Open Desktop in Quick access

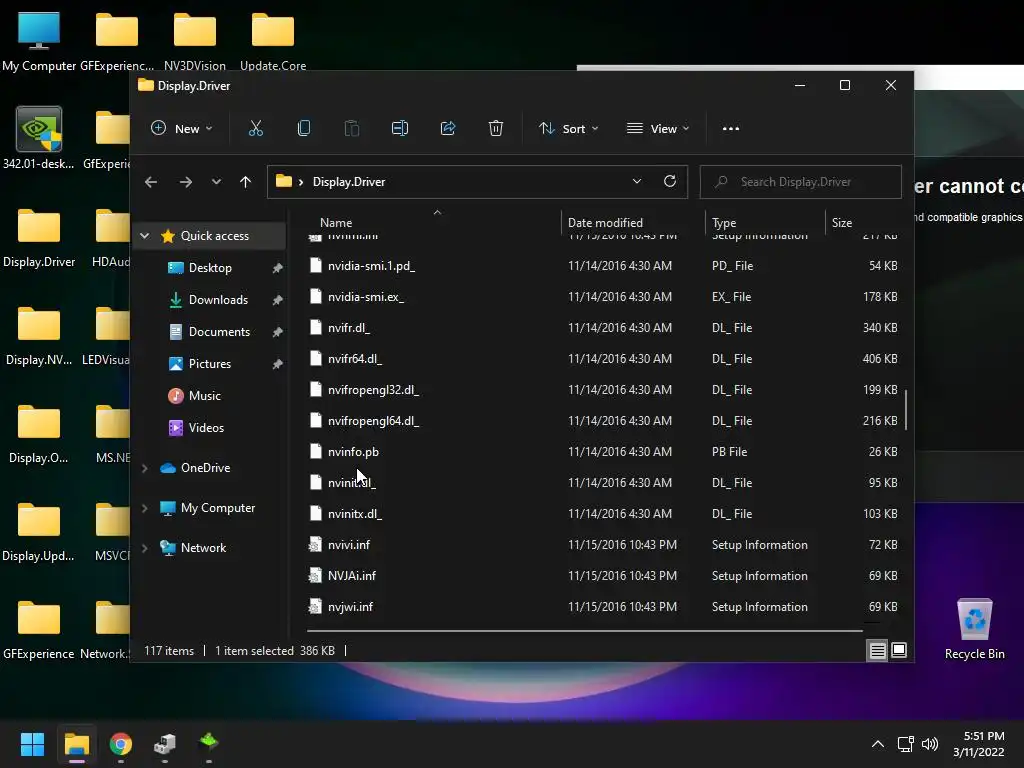coord(210,268)
